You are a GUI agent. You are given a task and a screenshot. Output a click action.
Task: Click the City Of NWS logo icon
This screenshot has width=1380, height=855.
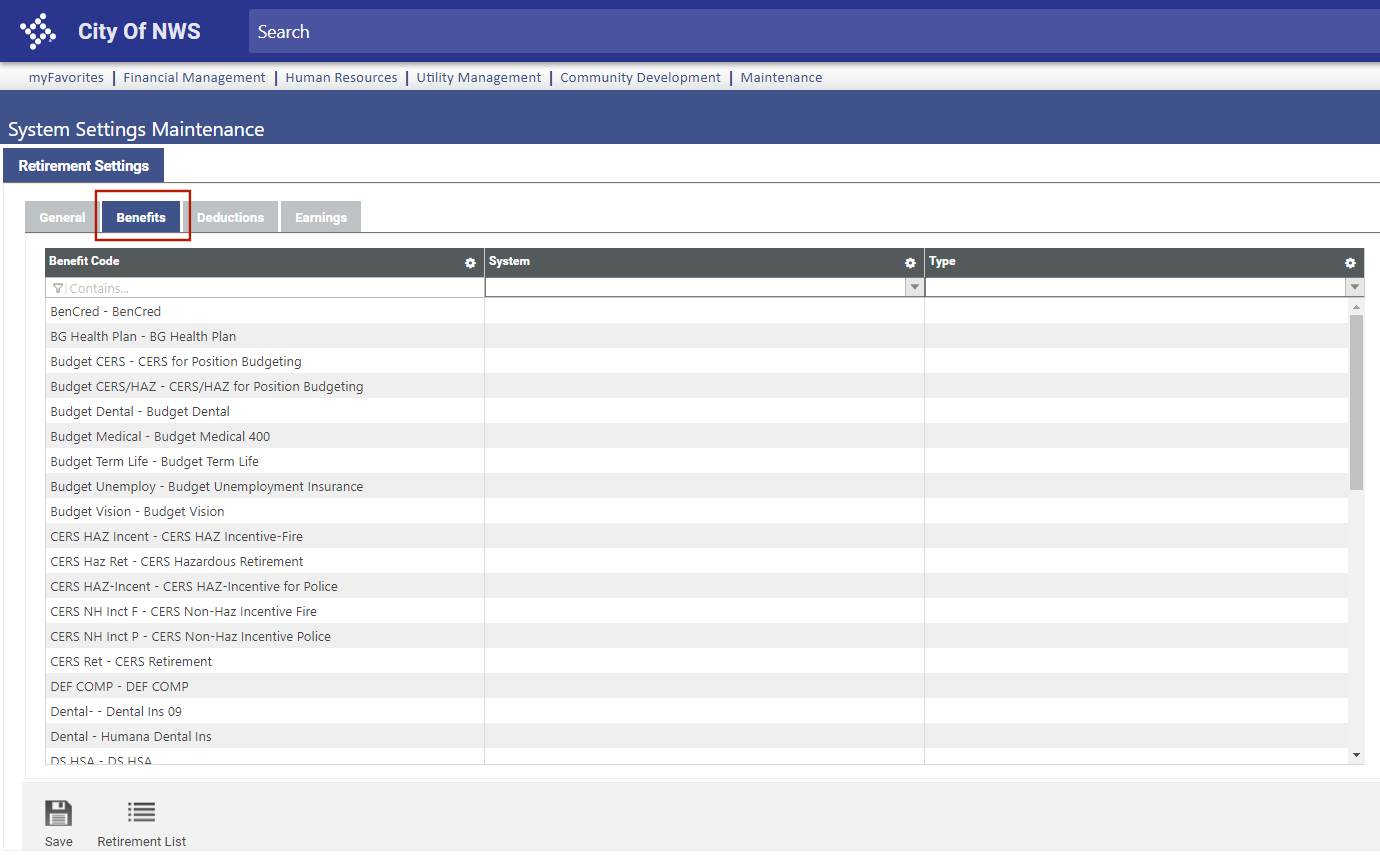[38, 31]
